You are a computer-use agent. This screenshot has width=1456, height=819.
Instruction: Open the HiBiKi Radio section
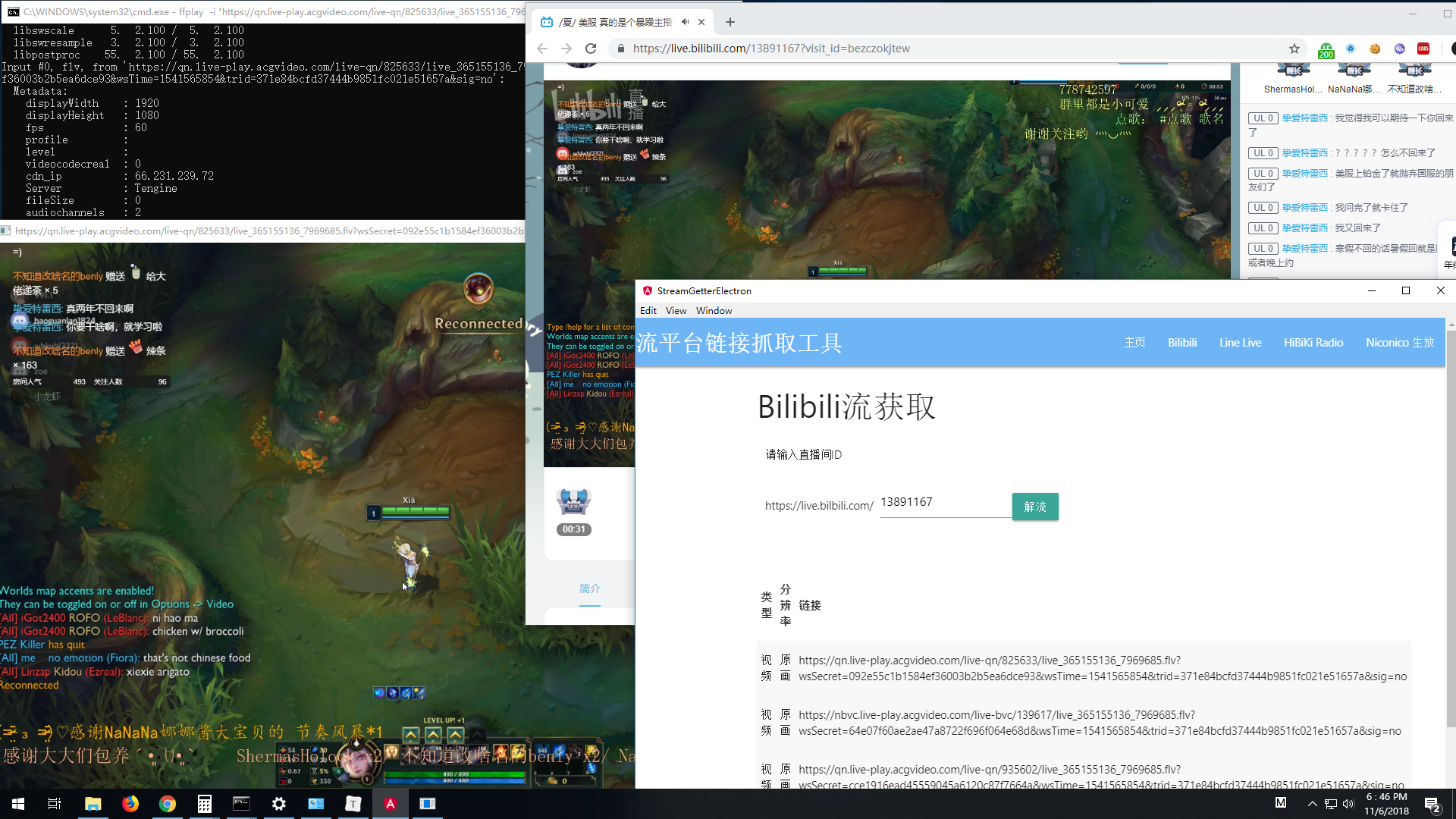click(x=1313, y=343)
